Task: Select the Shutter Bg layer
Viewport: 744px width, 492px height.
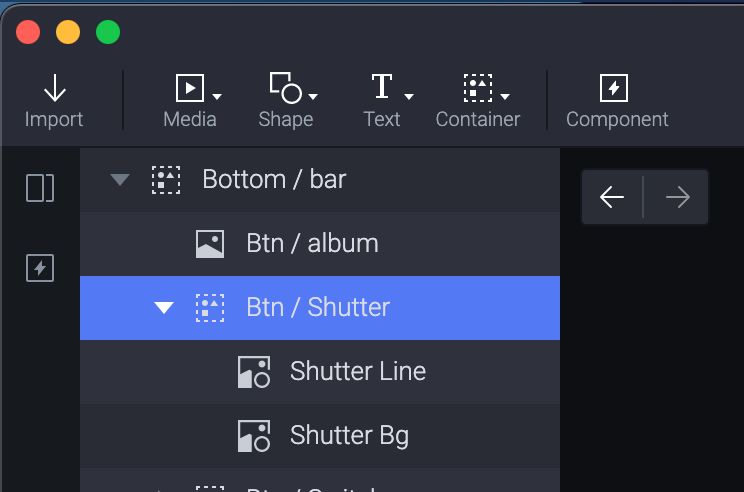Action: point(320,436)
